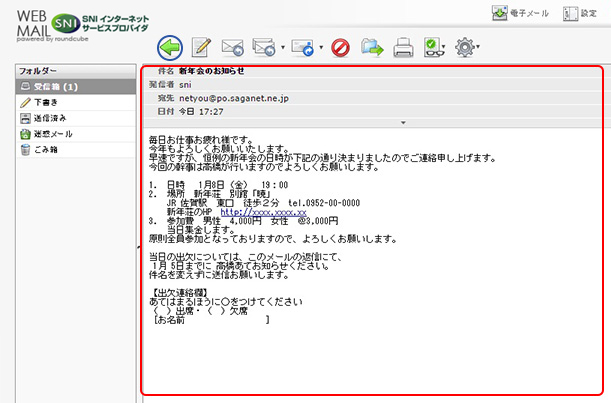Delete message with red prohibition icon
Image resolution: width=611 pixels, height=403 pixels.
point(339,46)
